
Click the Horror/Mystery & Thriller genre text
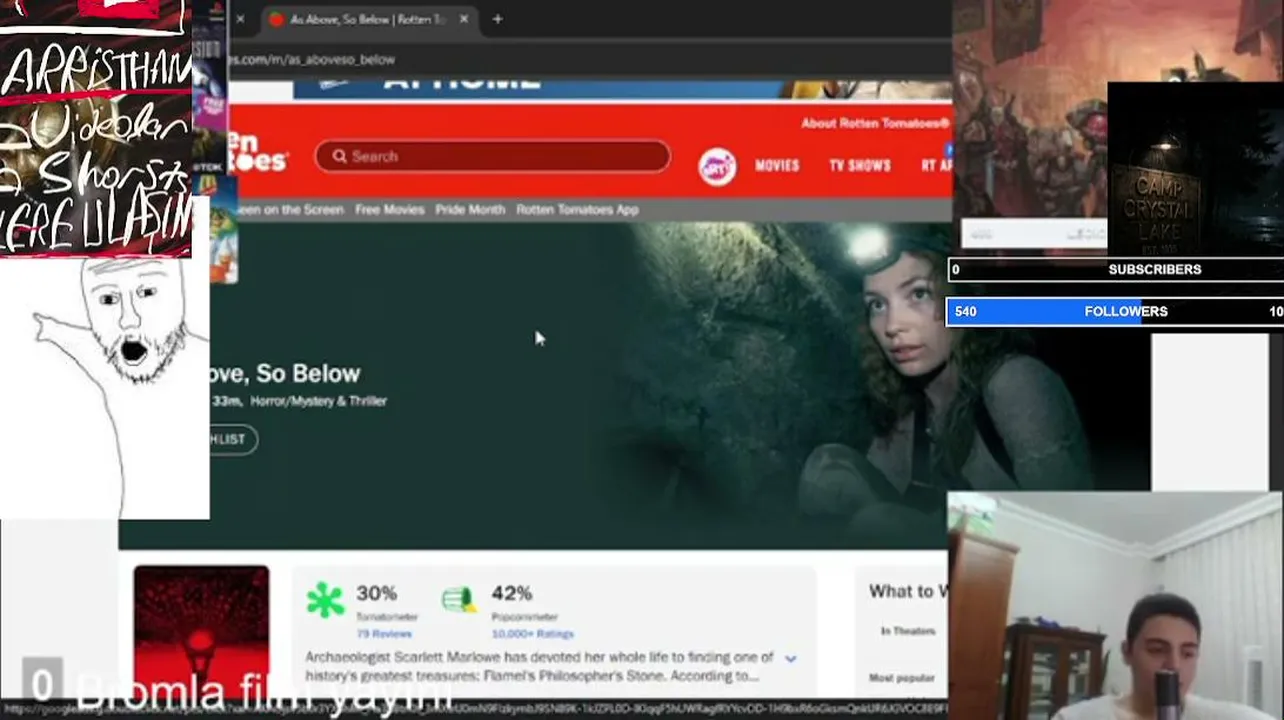pos(318,401)
